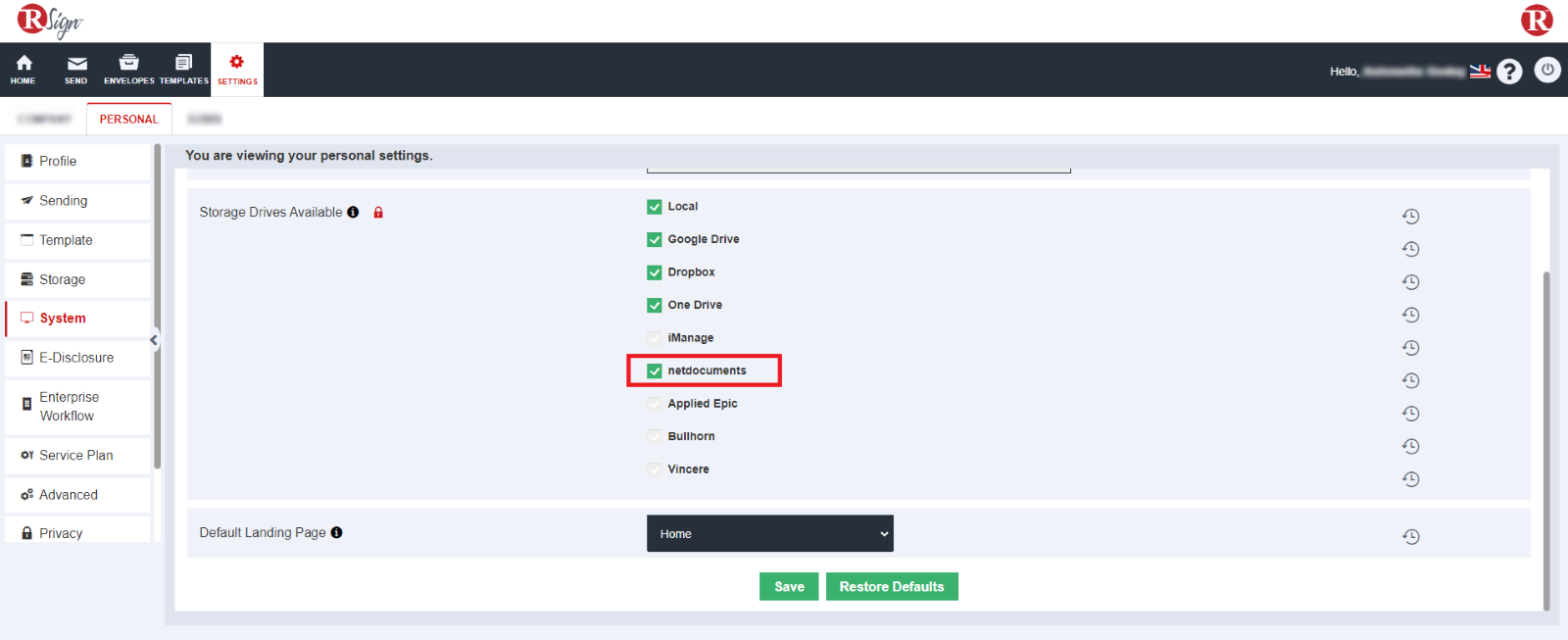View history for Default Landing Page

pos(1411,537)
